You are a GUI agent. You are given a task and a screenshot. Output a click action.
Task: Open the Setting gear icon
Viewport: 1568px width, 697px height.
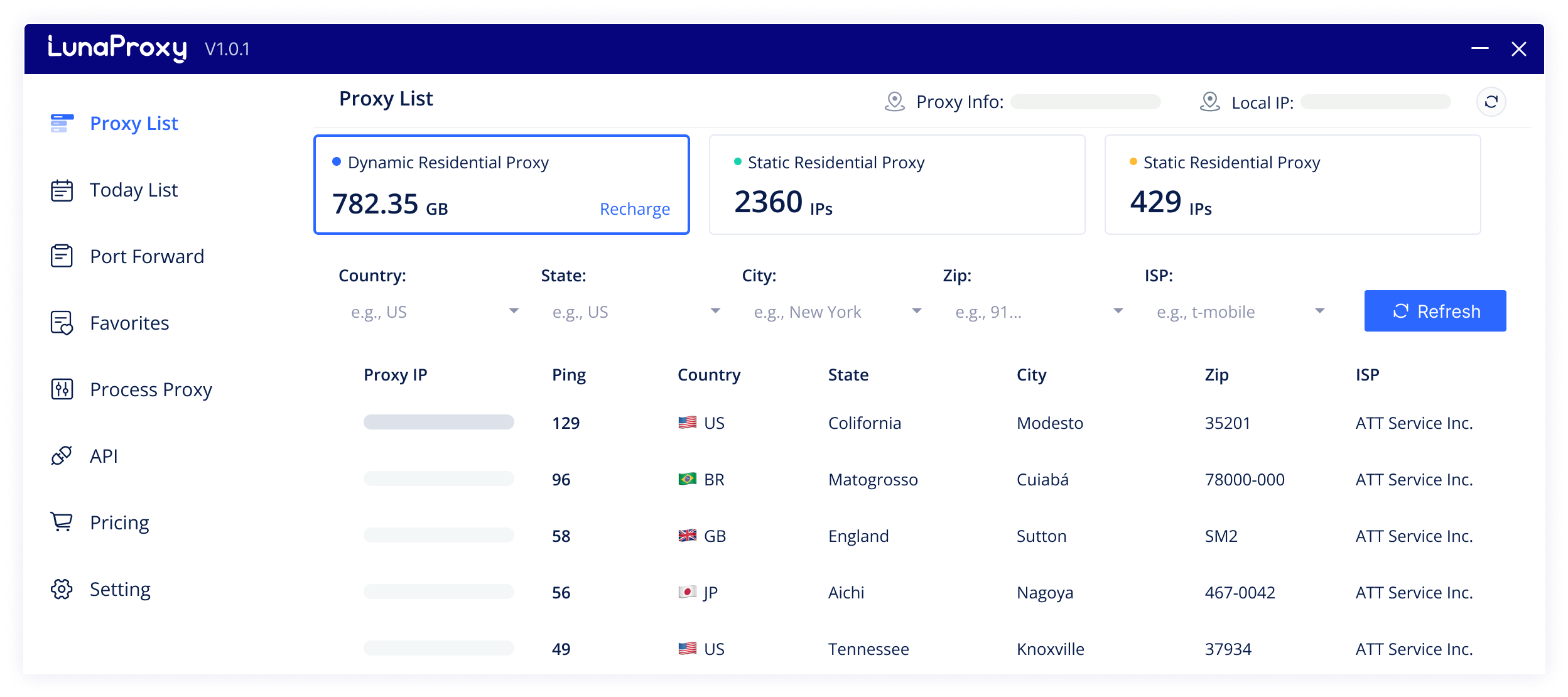click(62, 589)
